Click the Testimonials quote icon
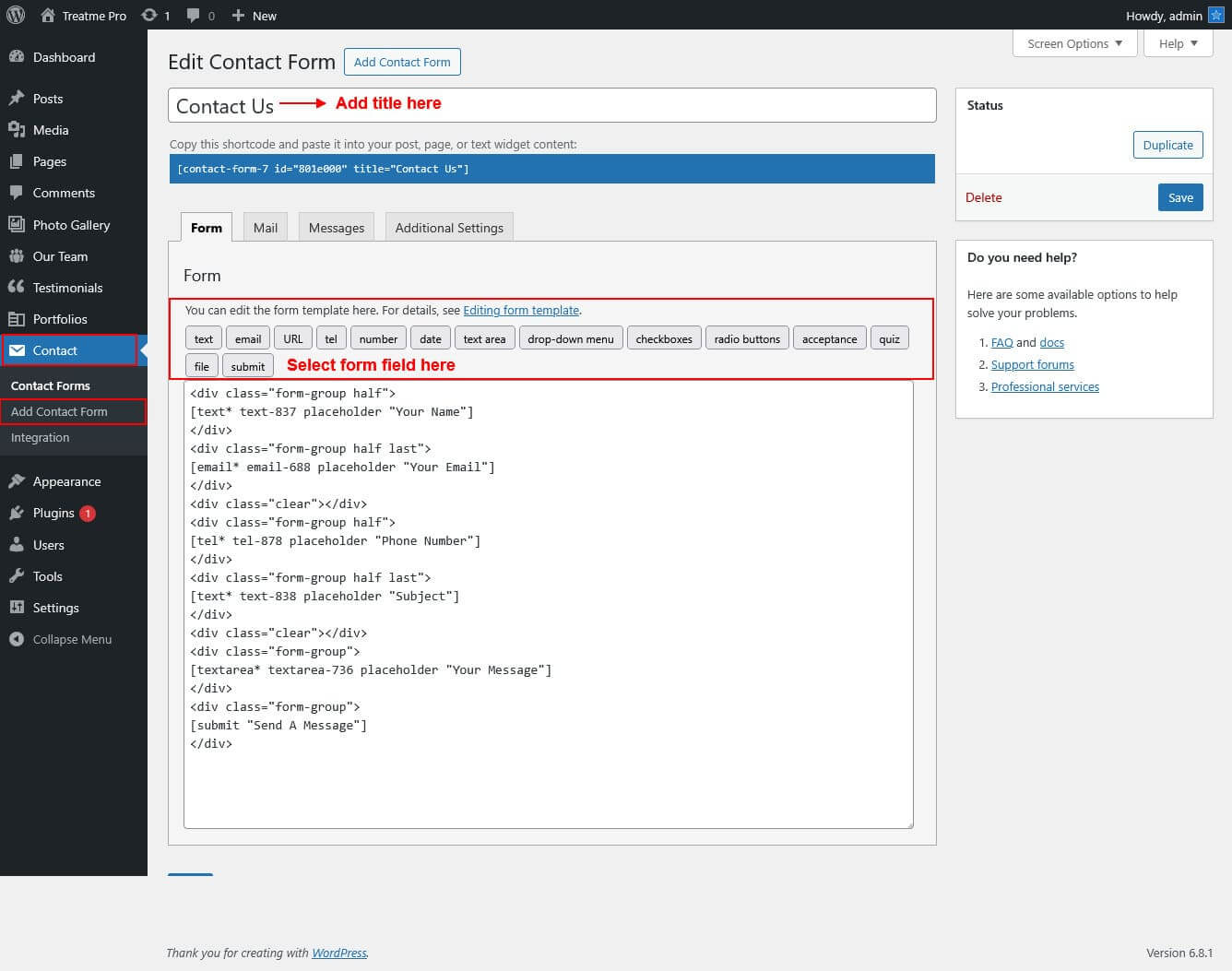The height and width of the screenshot is (971, 1232). pyautogui.click(x=16, y=288)
